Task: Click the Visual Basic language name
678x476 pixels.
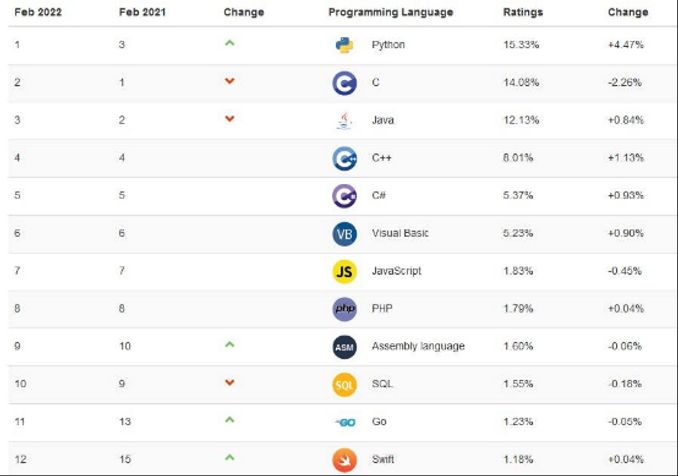Action: [400, 233]
